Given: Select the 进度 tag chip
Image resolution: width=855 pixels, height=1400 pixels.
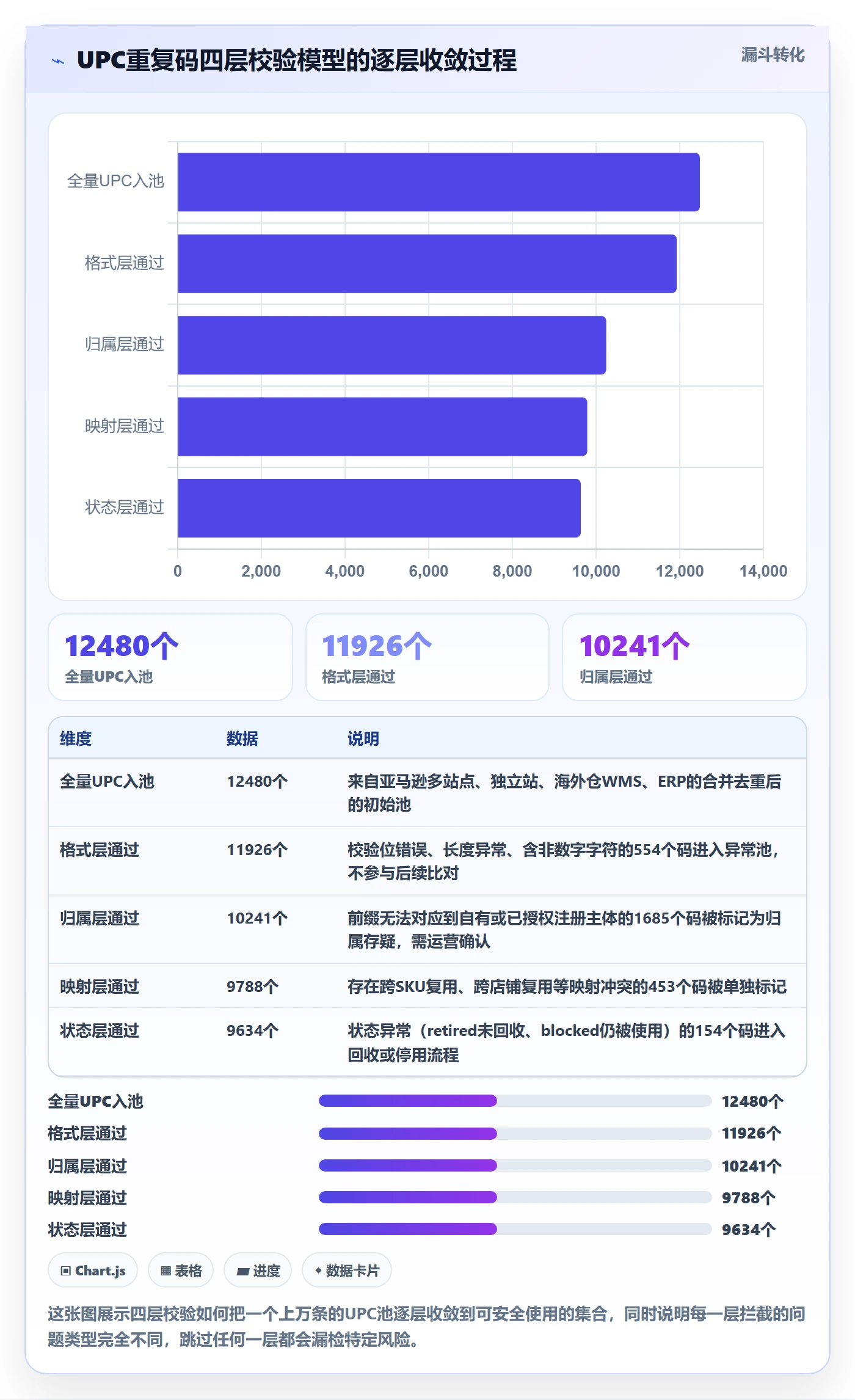Looking at the screenshot, I should pos(258,1271).
